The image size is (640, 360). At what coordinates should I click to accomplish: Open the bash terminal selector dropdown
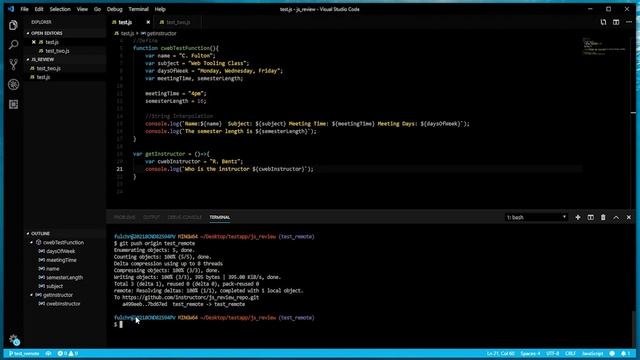tap(536, 218)
